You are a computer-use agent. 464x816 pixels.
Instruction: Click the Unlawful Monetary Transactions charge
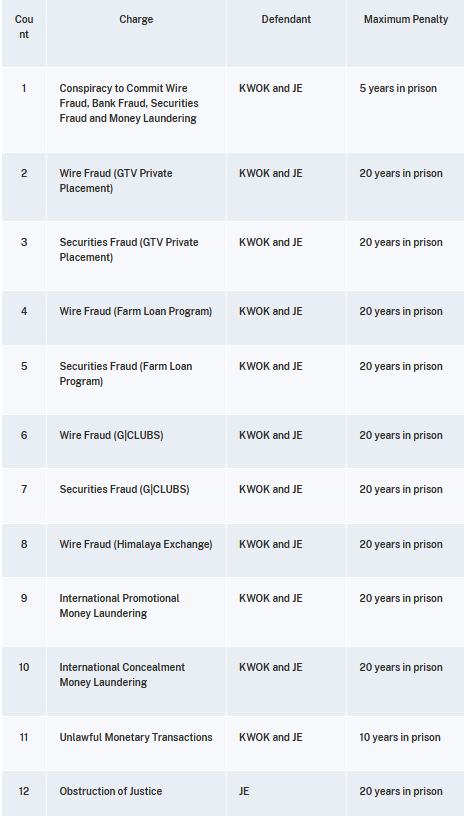(136, 737)
